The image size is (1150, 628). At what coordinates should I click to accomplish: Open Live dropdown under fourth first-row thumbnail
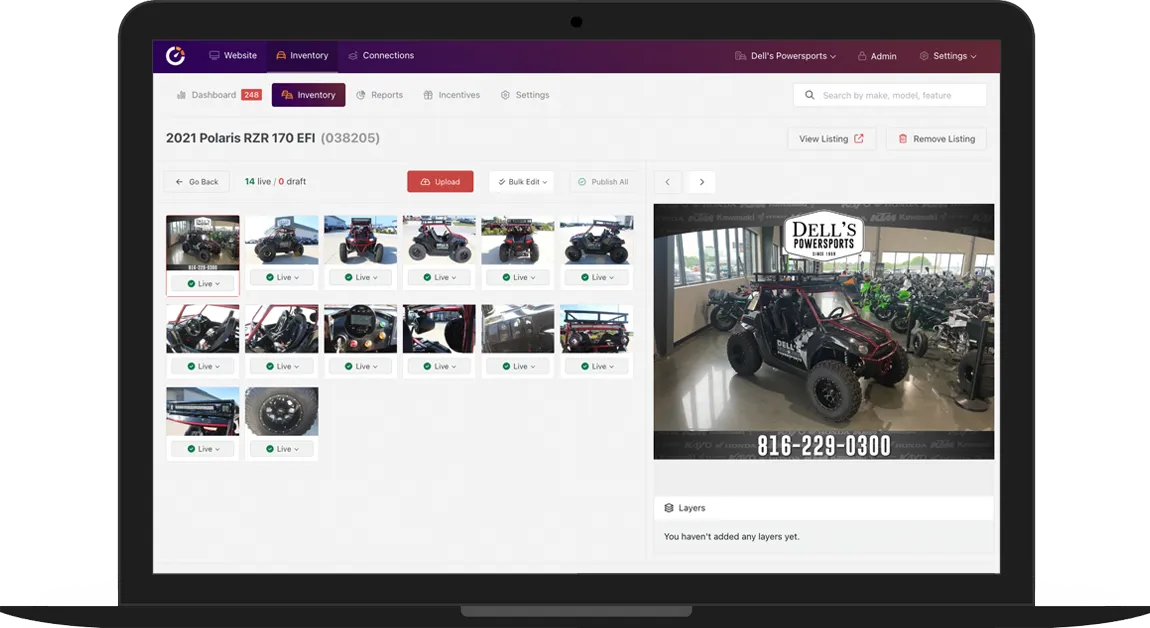[x=439, y=277]
